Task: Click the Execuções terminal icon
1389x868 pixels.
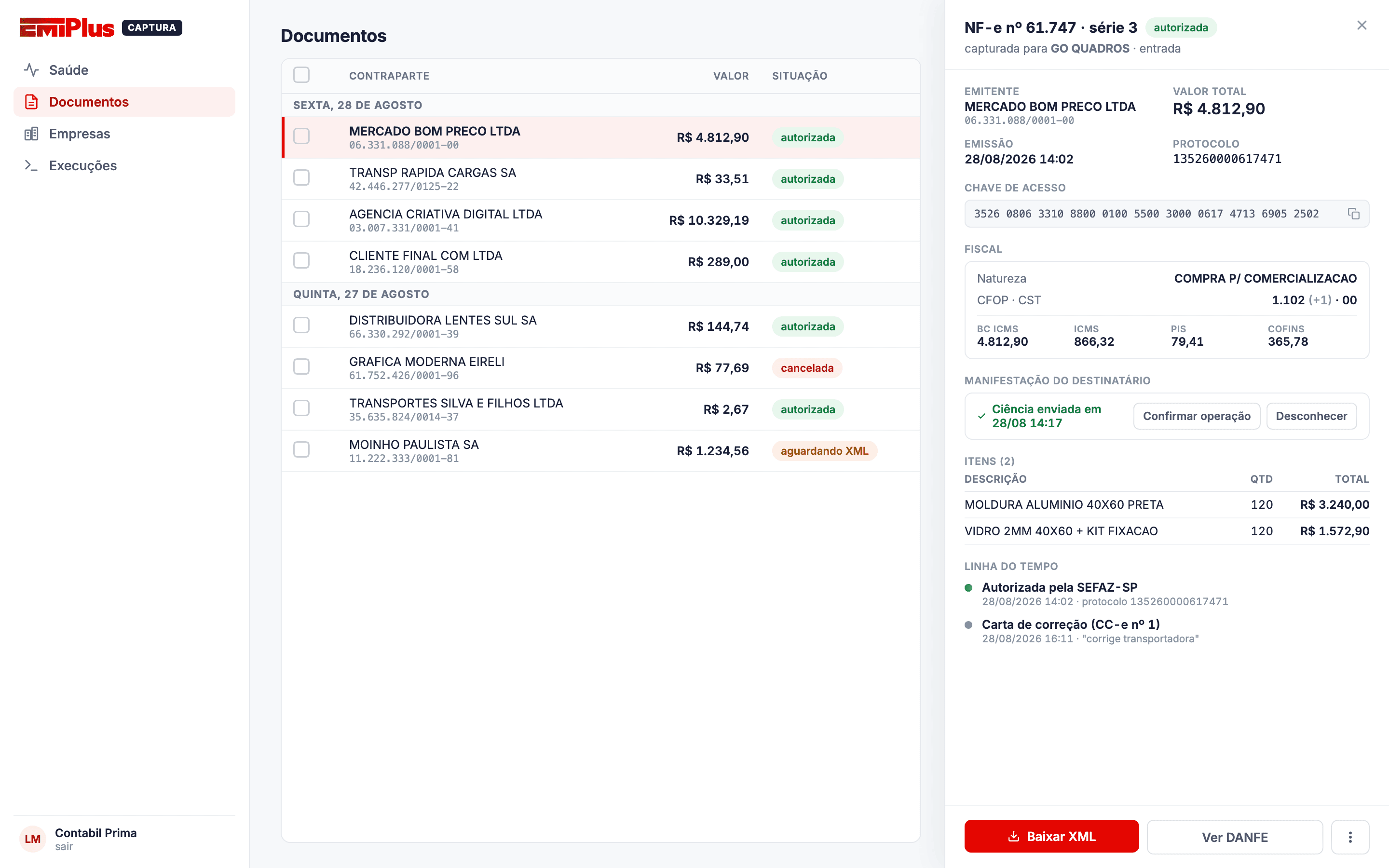Action: [31, 165]
